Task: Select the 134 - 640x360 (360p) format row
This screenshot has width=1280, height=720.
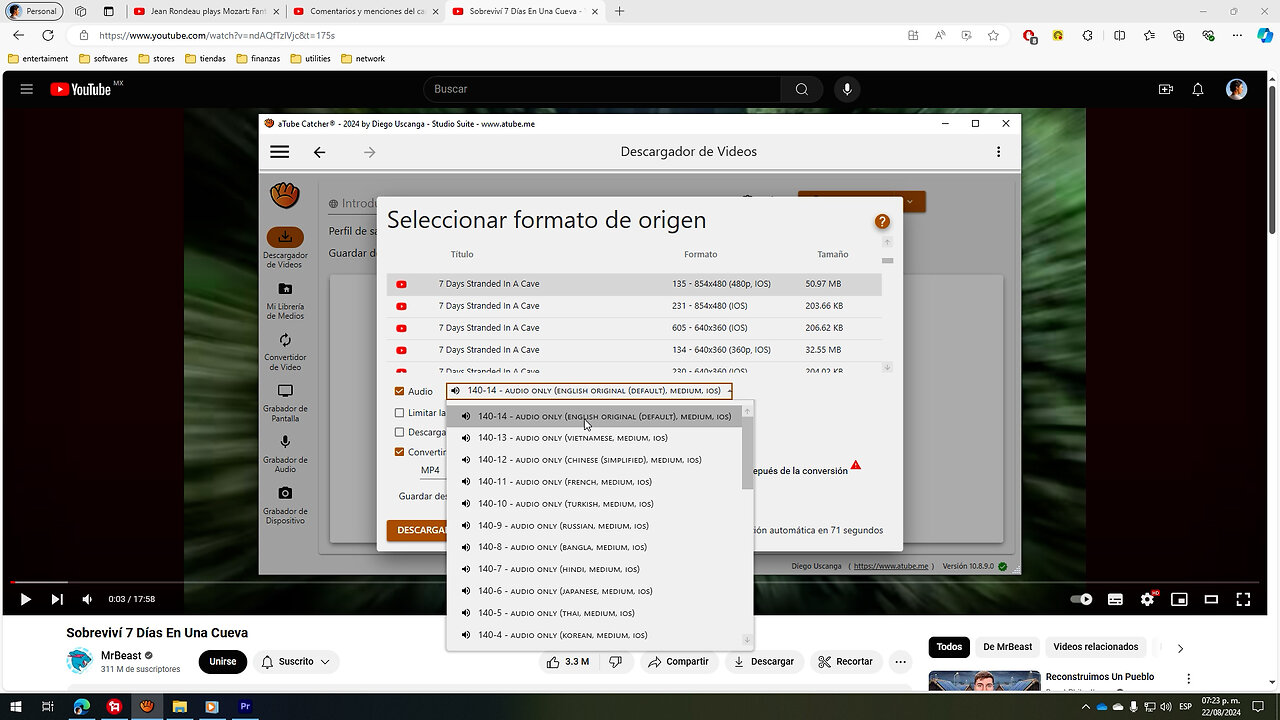Action: point(634,350)
